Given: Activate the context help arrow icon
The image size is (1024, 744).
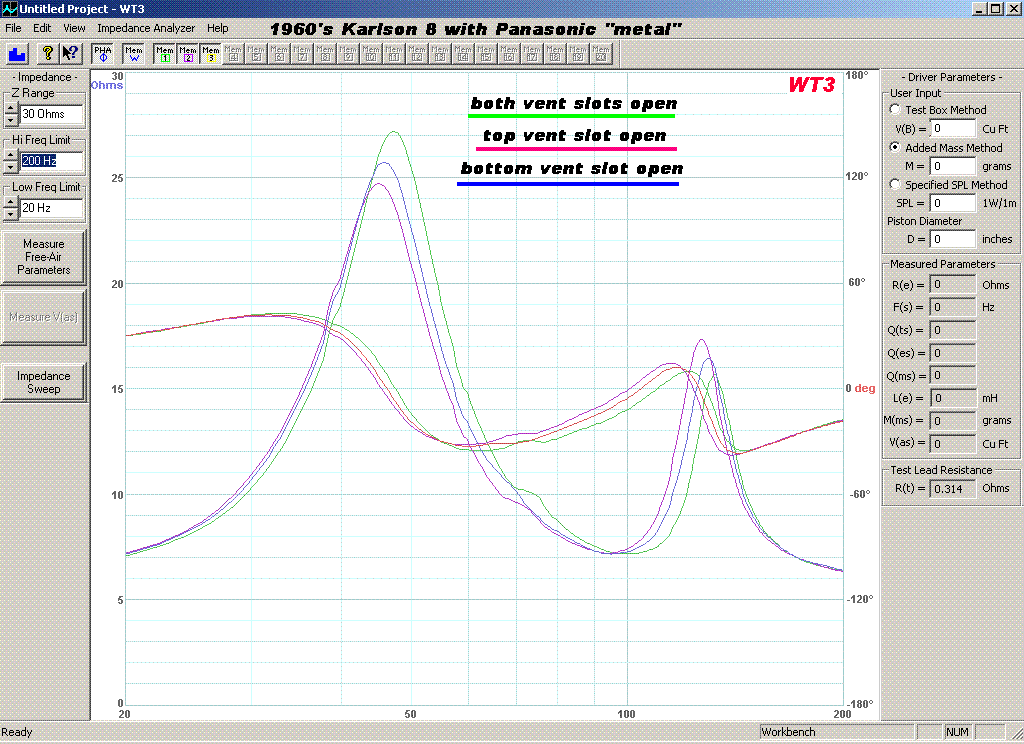Looking at the screenshot, I should point(70,54).
